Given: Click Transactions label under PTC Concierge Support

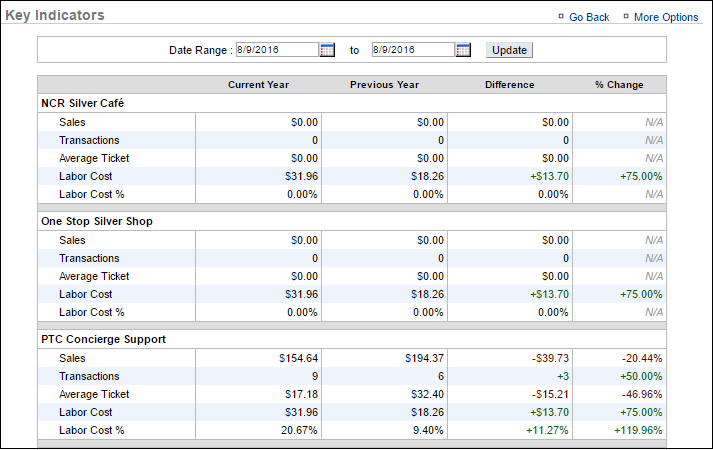Looking at the screenshot, I should [89, 376].
